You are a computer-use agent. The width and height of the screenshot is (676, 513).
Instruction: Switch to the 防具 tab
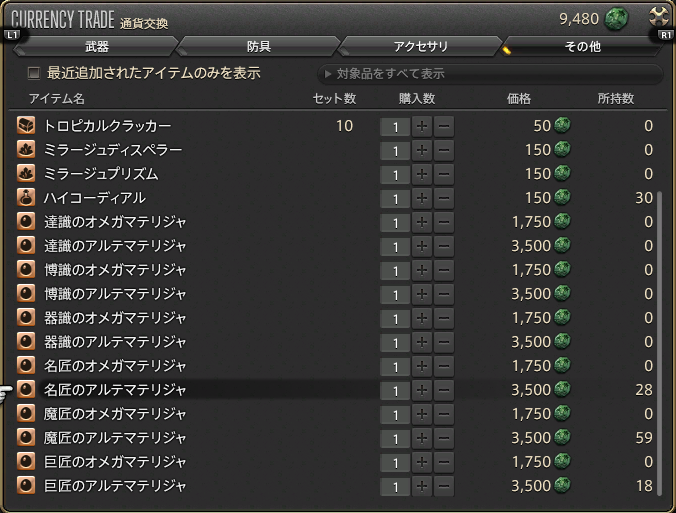[258, 47]
